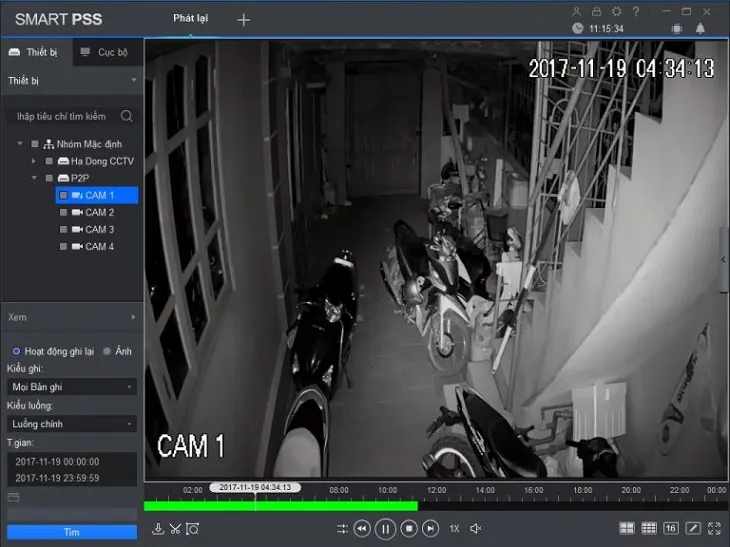
Task: Click the search magnifier icon
Action: [127, 116]
